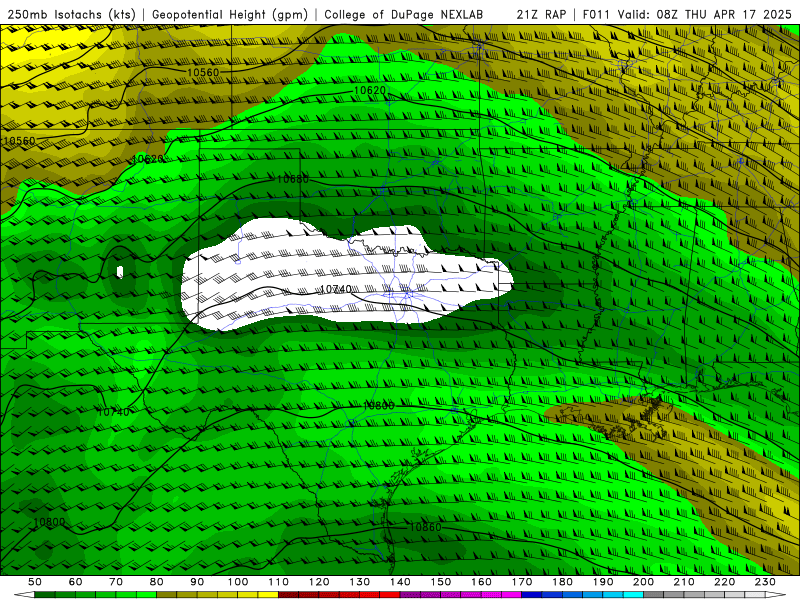The image size is (800, 600).
Task: Click the small white patch west of jet core
Action: point(120,272)
